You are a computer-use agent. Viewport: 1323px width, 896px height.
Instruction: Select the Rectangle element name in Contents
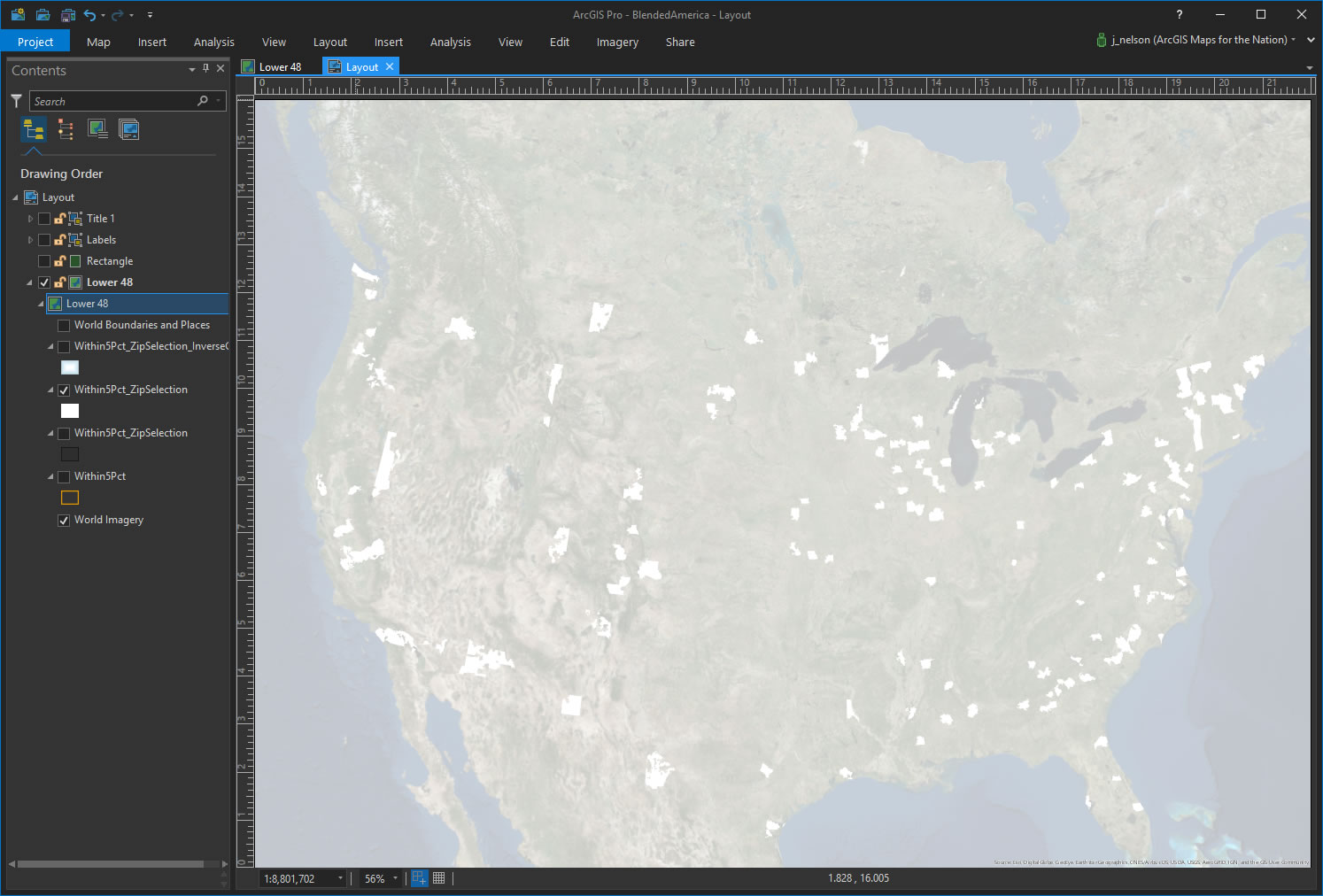[x=110, y=261]
